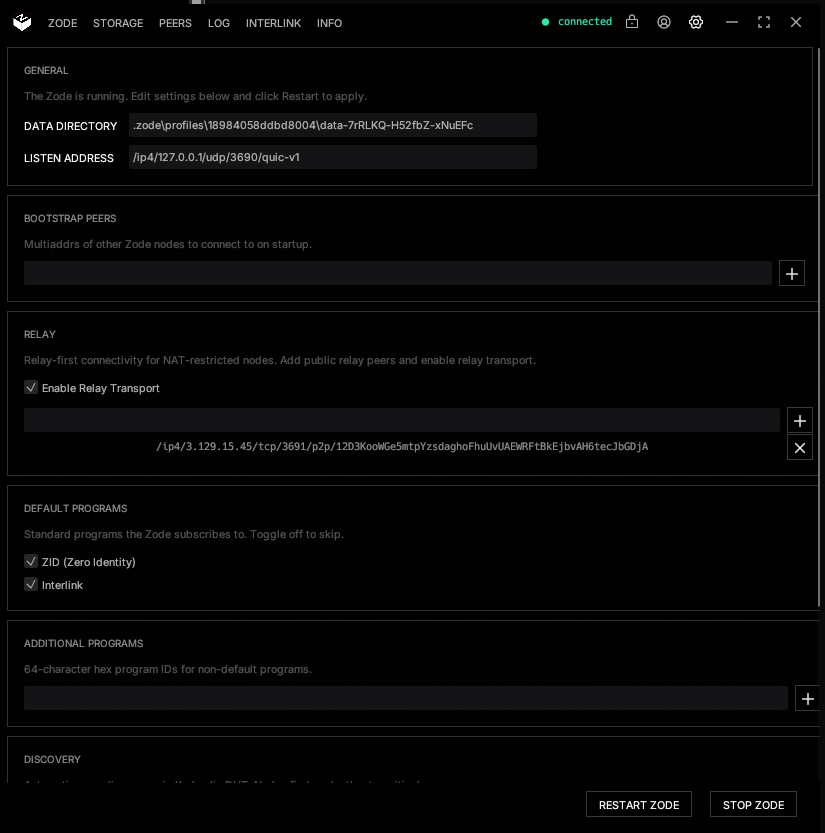Click the DATA DIRECTORY label
Viewport: 825px width, 833px height.
point(70,126)
